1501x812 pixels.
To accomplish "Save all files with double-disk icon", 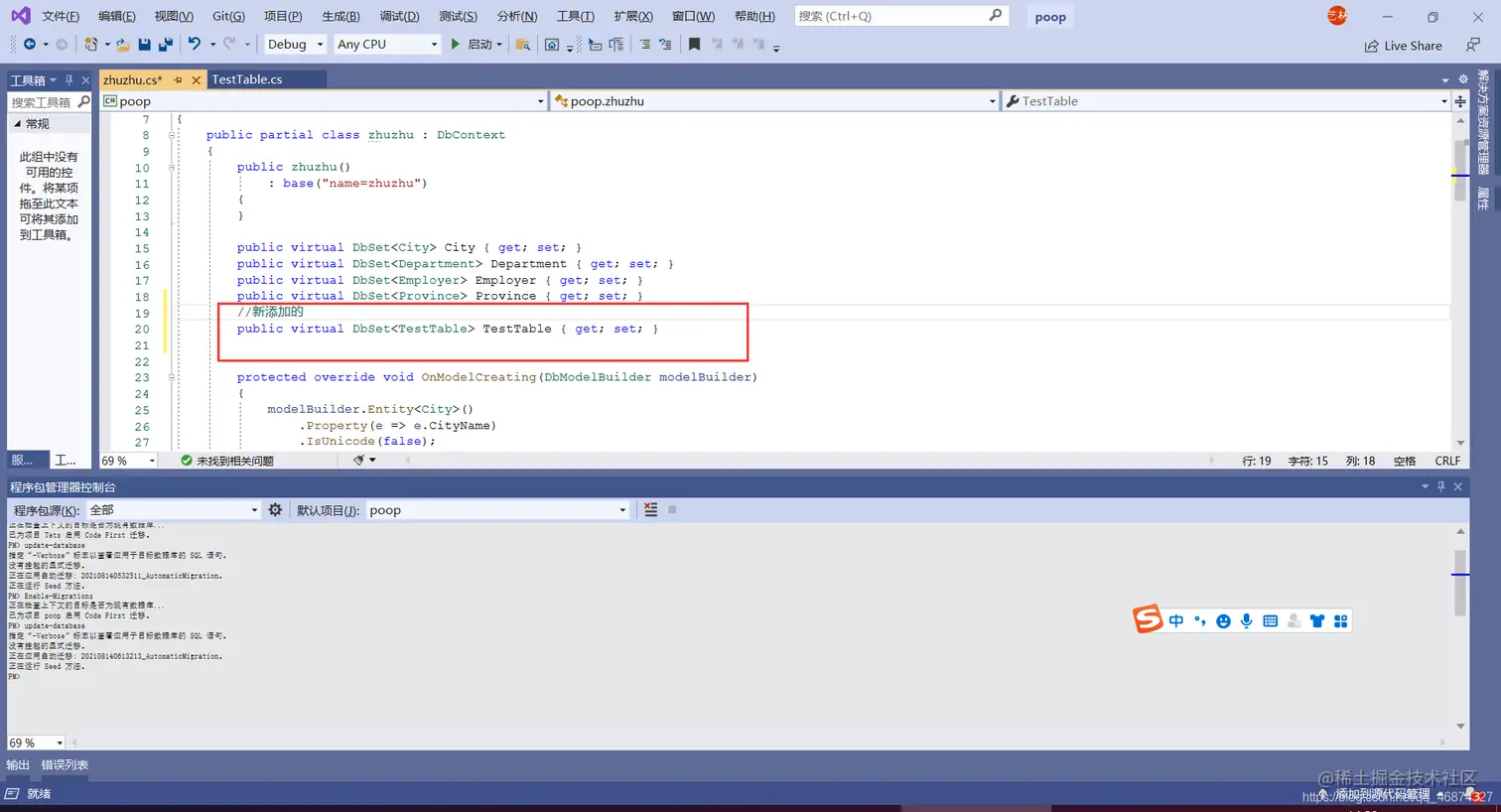I will pos(165,44).
